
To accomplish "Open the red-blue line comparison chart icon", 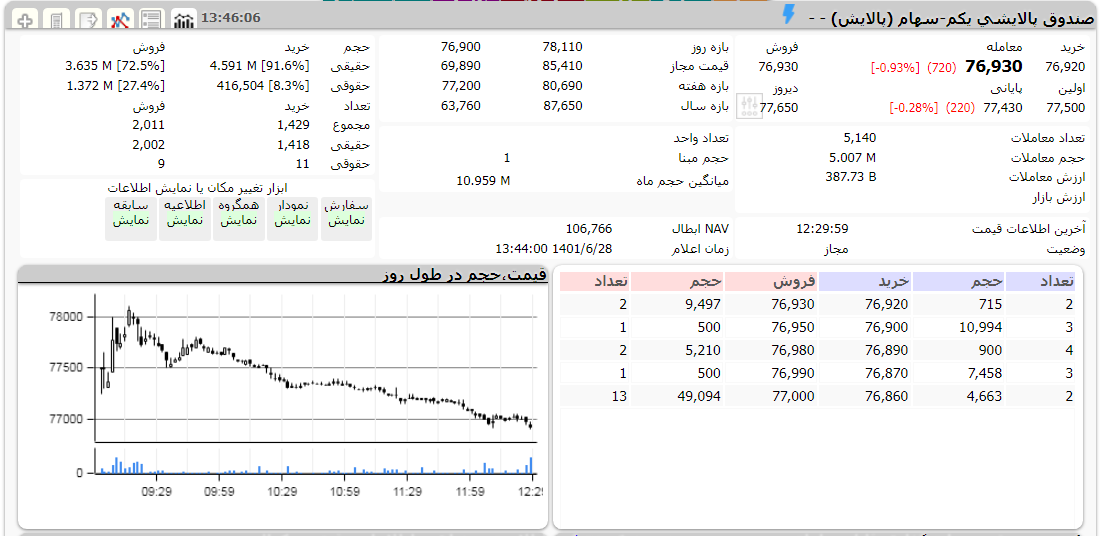I will 121,19.
